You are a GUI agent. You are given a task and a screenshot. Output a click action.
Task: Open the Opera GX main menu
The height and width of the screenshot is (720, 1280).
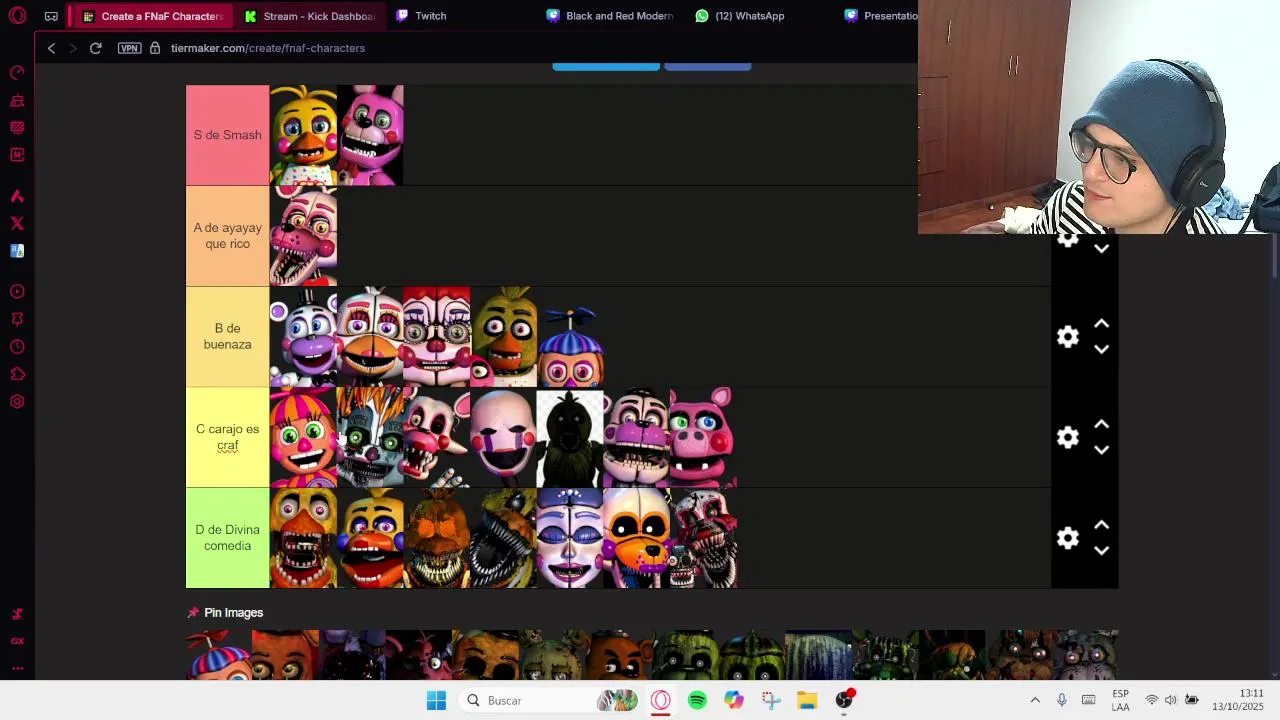point(17,16)
